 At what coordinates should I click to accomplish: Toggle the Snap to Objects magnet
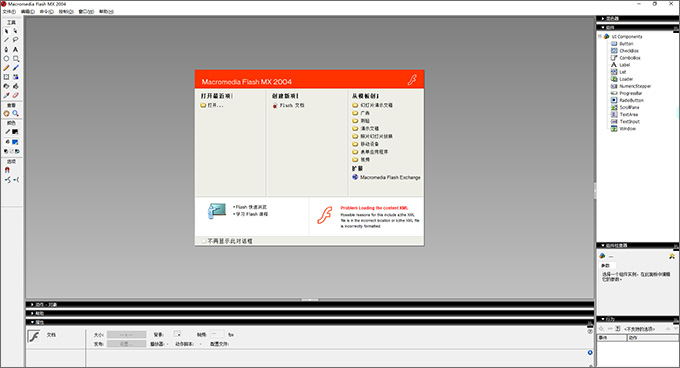pos(7,170)
